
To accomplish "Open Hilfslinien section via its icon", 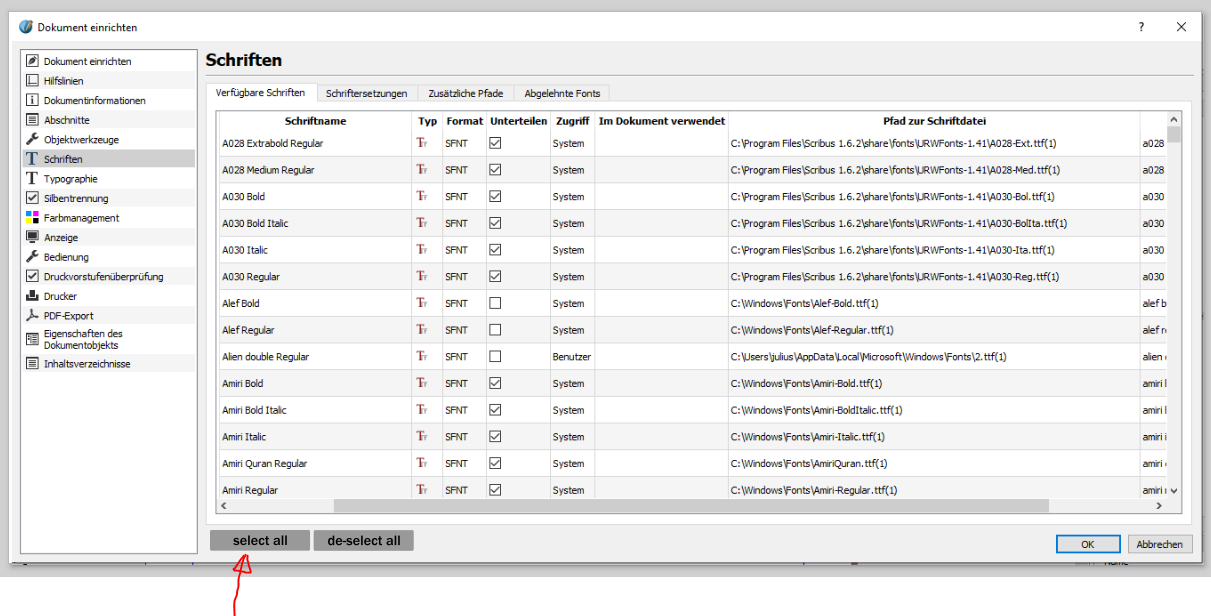I will tap(32, 81).
